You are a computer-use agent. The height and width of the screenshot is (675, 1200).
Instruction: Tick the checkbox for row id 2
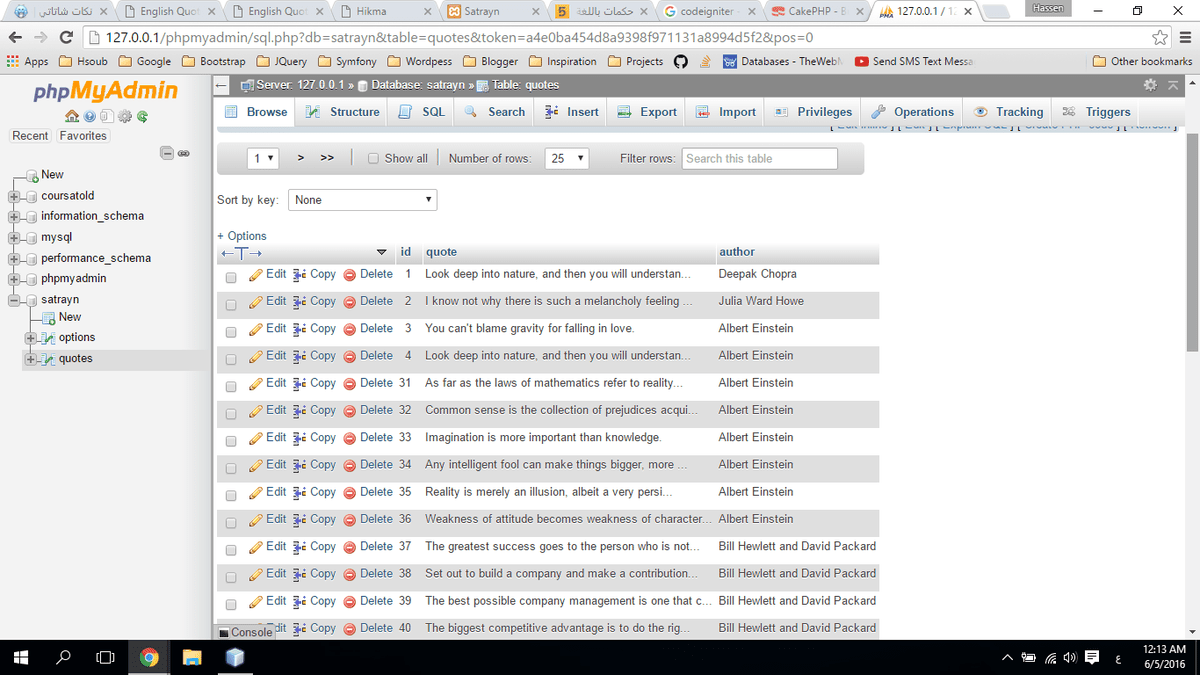tap(231, 304)
